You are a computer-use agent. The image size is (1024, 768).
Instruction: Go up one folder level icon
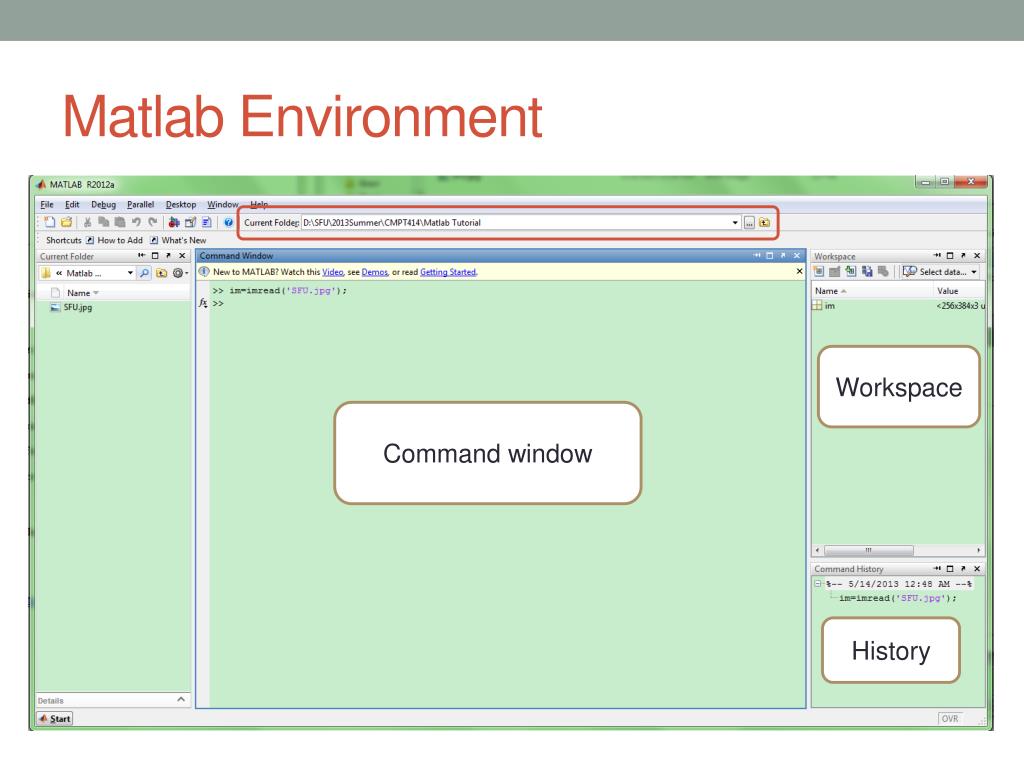(x=764, y=223)
